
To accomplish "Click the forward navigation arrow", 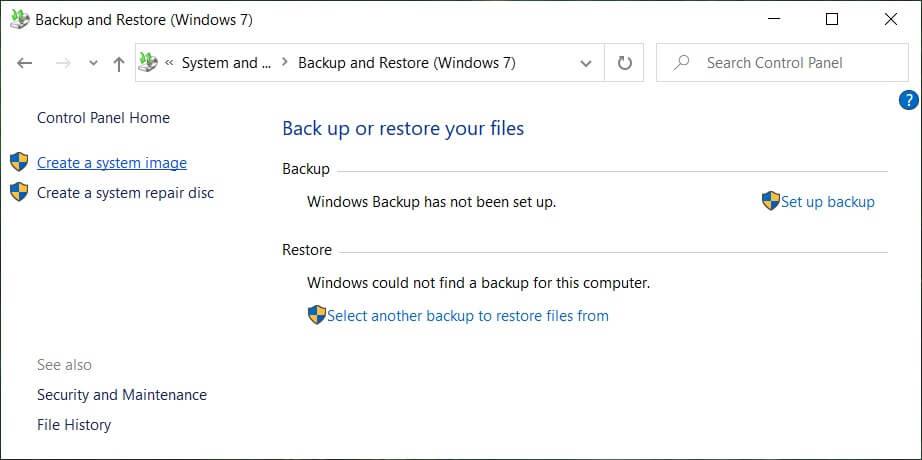I will pyautogui.click(x=63, y=63).
